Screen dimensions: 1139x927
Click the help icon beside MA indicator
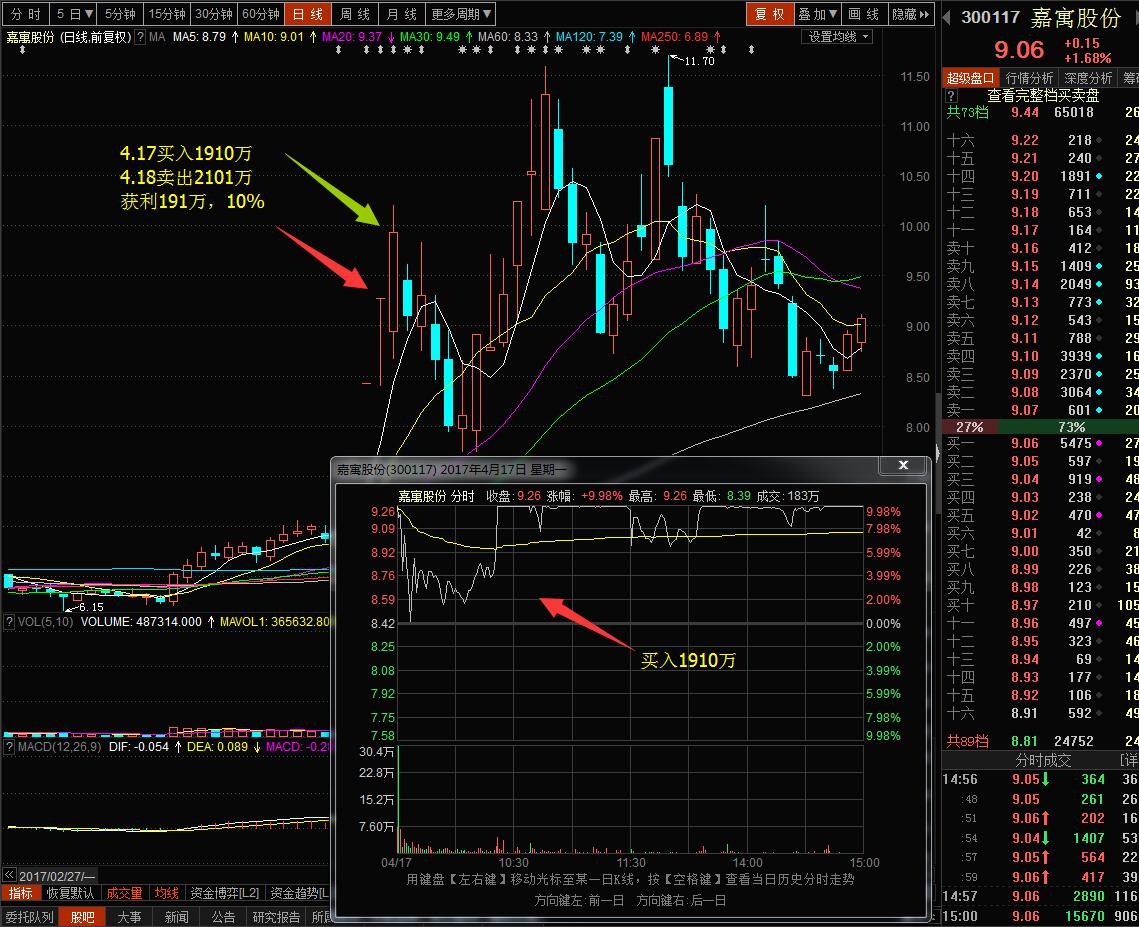tap(141, 37)
